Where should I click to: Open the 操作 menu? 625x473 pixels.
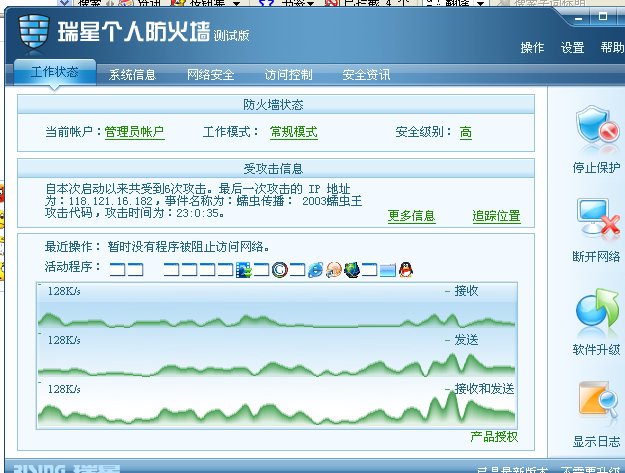(x=532, y=48)
